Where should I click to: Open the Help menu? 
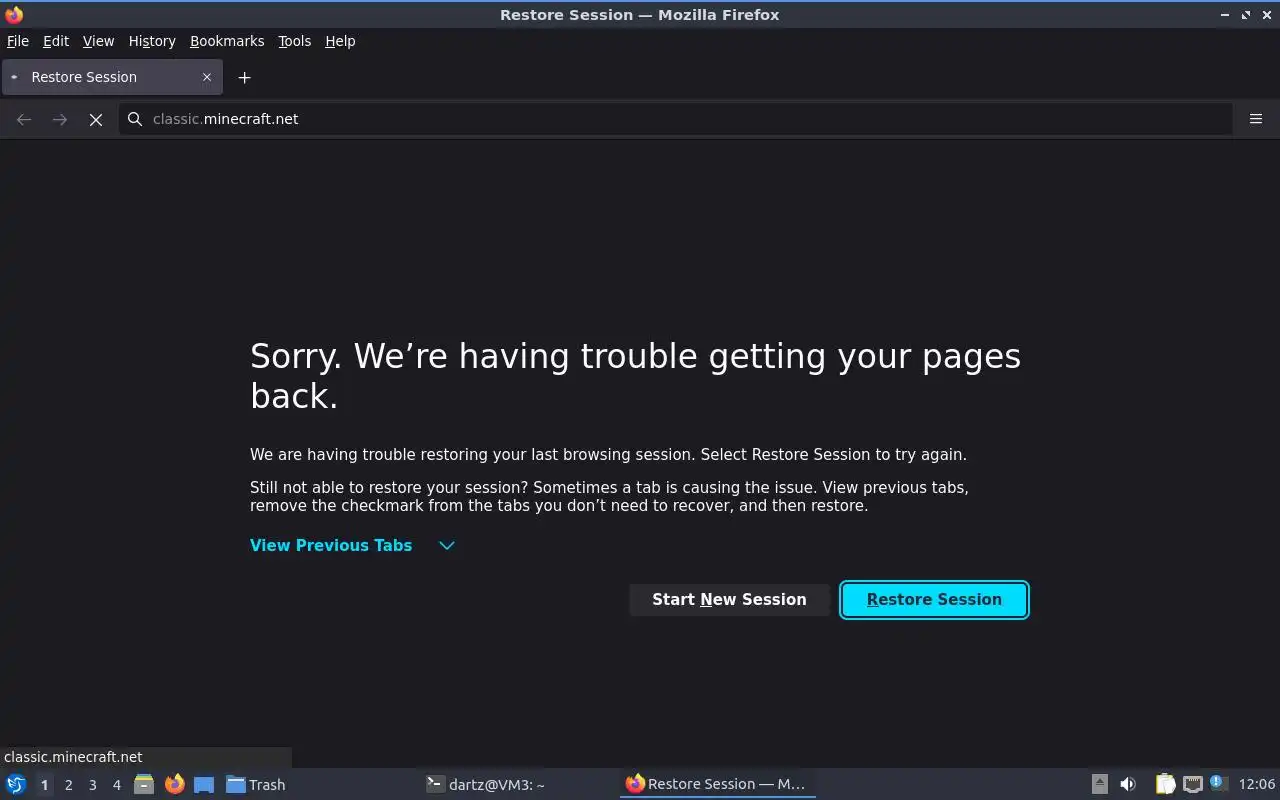click(340, 41)
